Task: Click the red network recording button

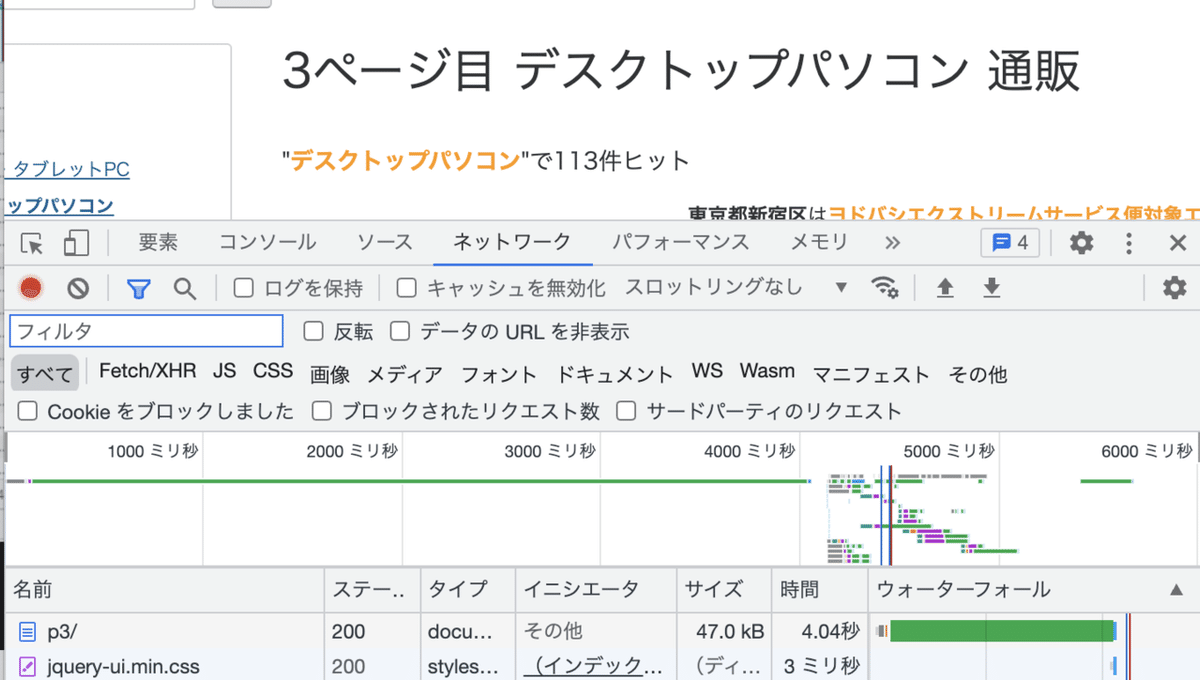Action: 30,288
